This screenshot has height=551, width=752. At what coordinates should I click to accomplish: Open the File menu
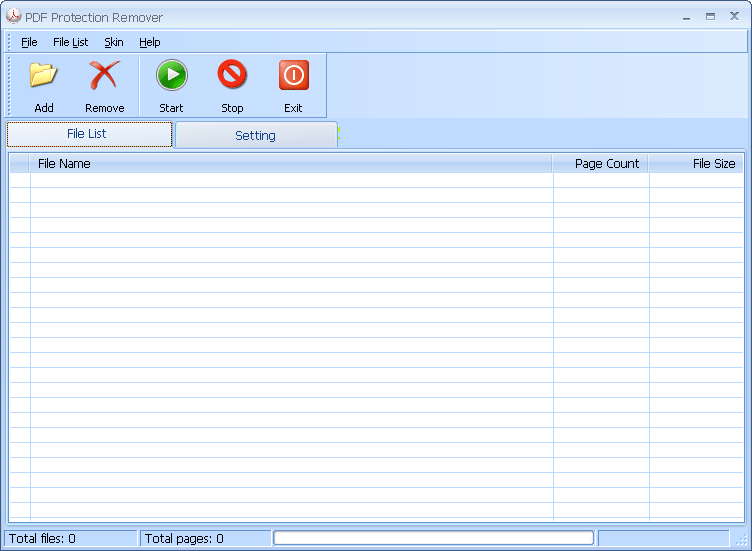tap(29, 42)
